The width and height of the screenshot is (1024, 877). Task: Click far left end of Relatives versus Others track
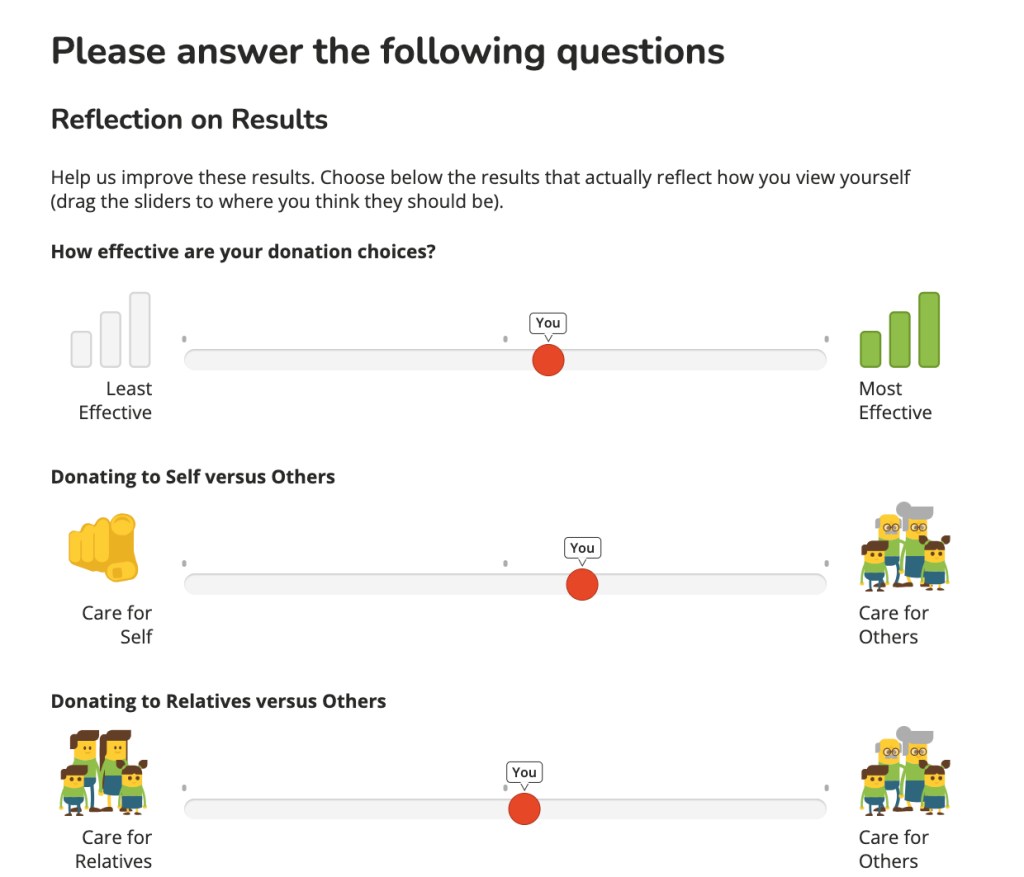190,808
